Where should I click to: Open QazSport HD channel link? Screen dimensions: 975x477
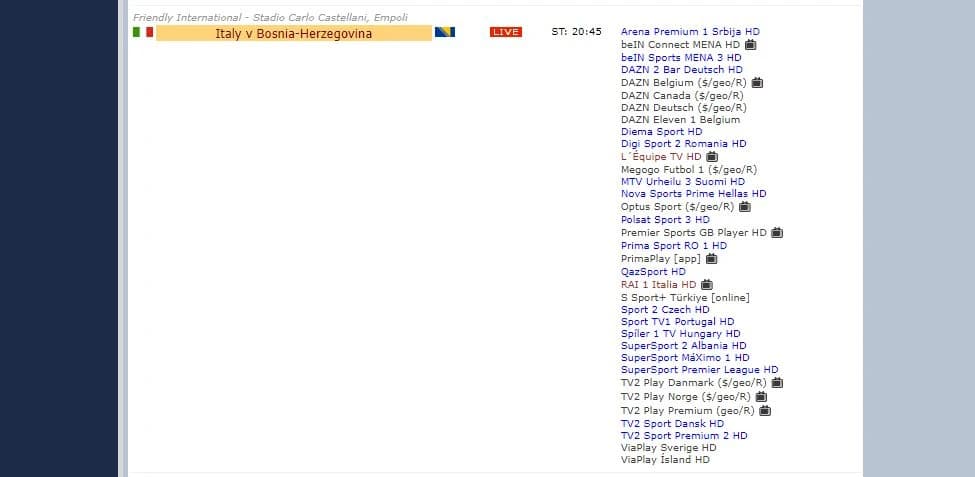click(654, 272)
